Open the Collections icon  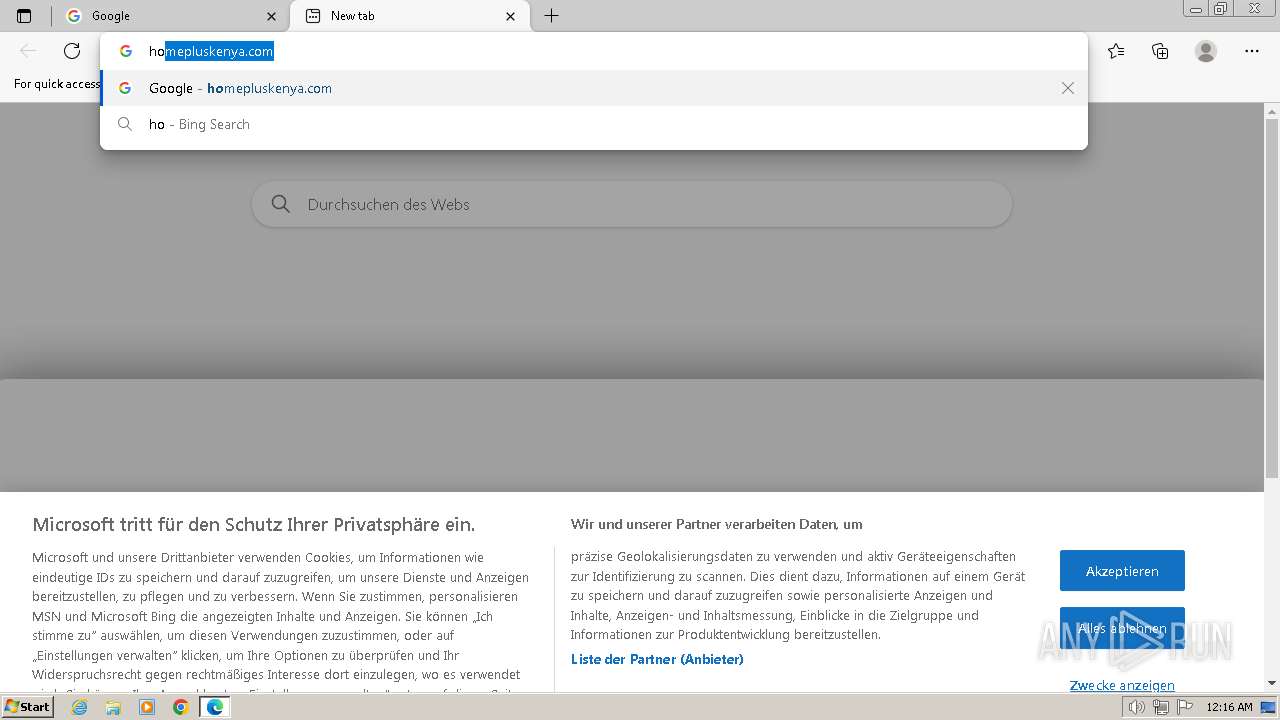pos(1160,51)
